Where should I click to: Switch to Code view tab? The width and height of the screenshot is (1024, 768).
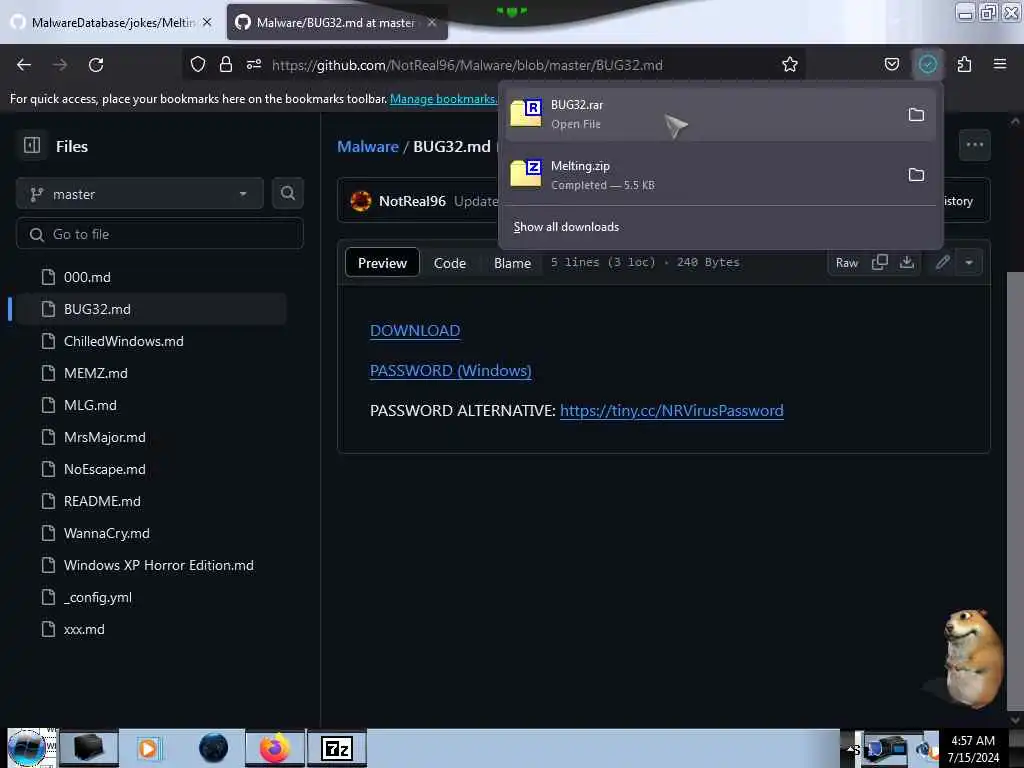coord(450,263)
